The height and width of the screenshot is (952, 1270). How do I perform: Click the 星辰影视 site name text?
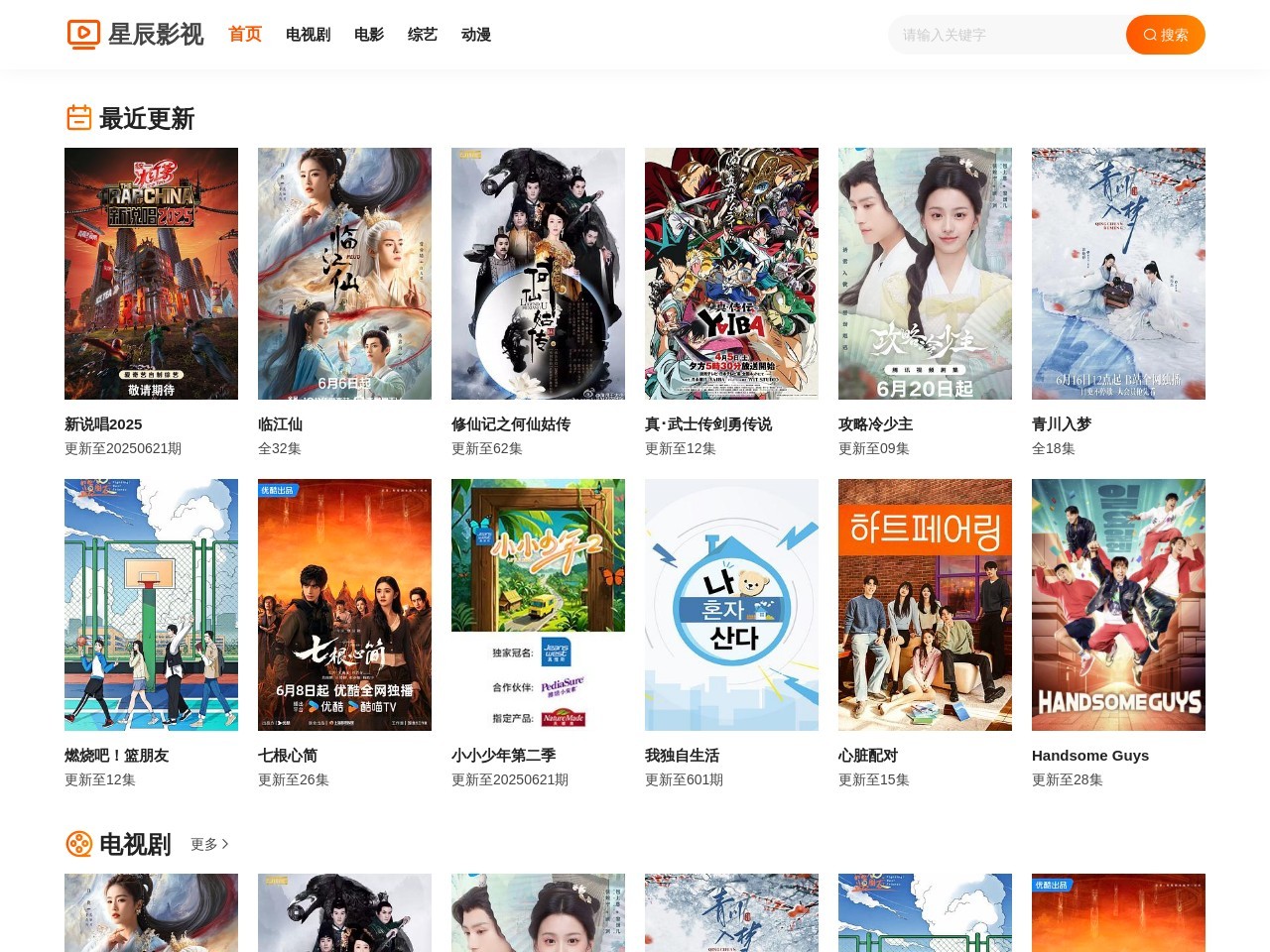(x=156, y=35)
